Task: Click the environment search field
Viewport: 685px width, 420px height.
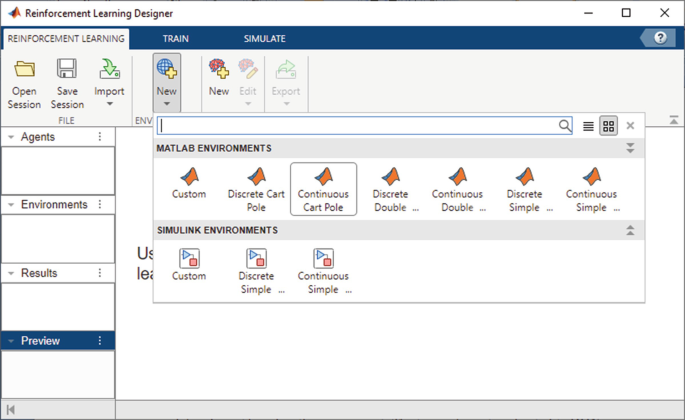Action: (358, 126)
